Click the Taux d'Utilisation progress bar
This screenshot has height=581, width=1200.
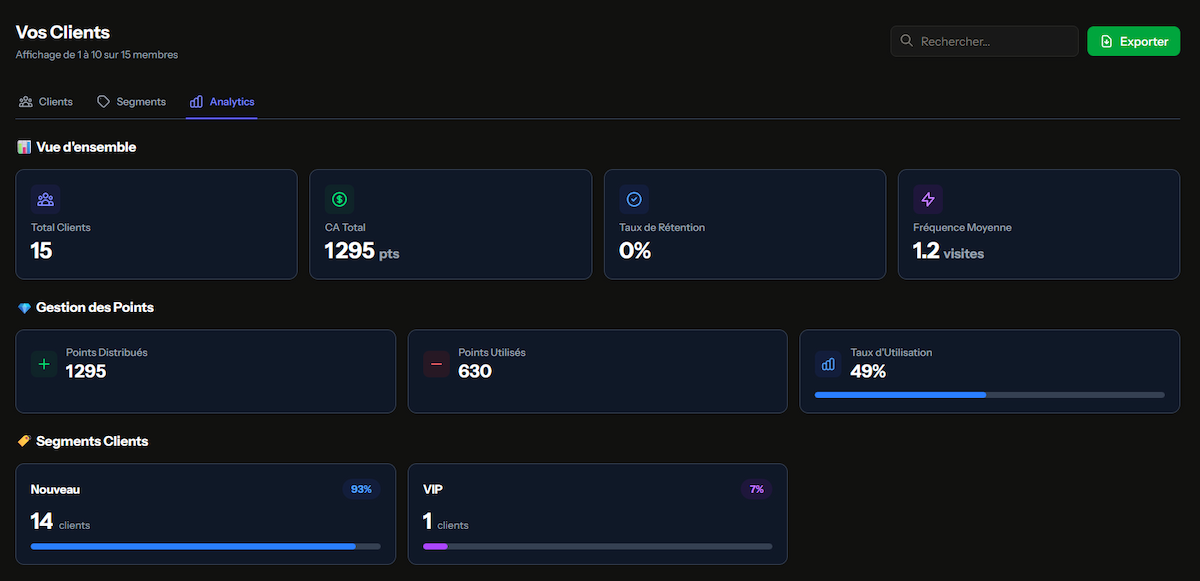(x=989, y=395)
